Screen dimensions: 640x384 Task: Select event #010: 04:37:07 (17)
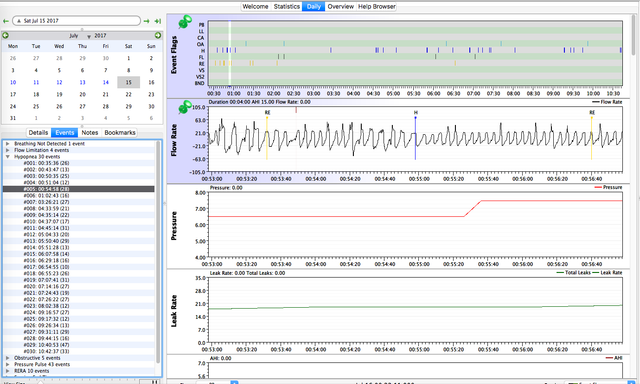(79, 222)
